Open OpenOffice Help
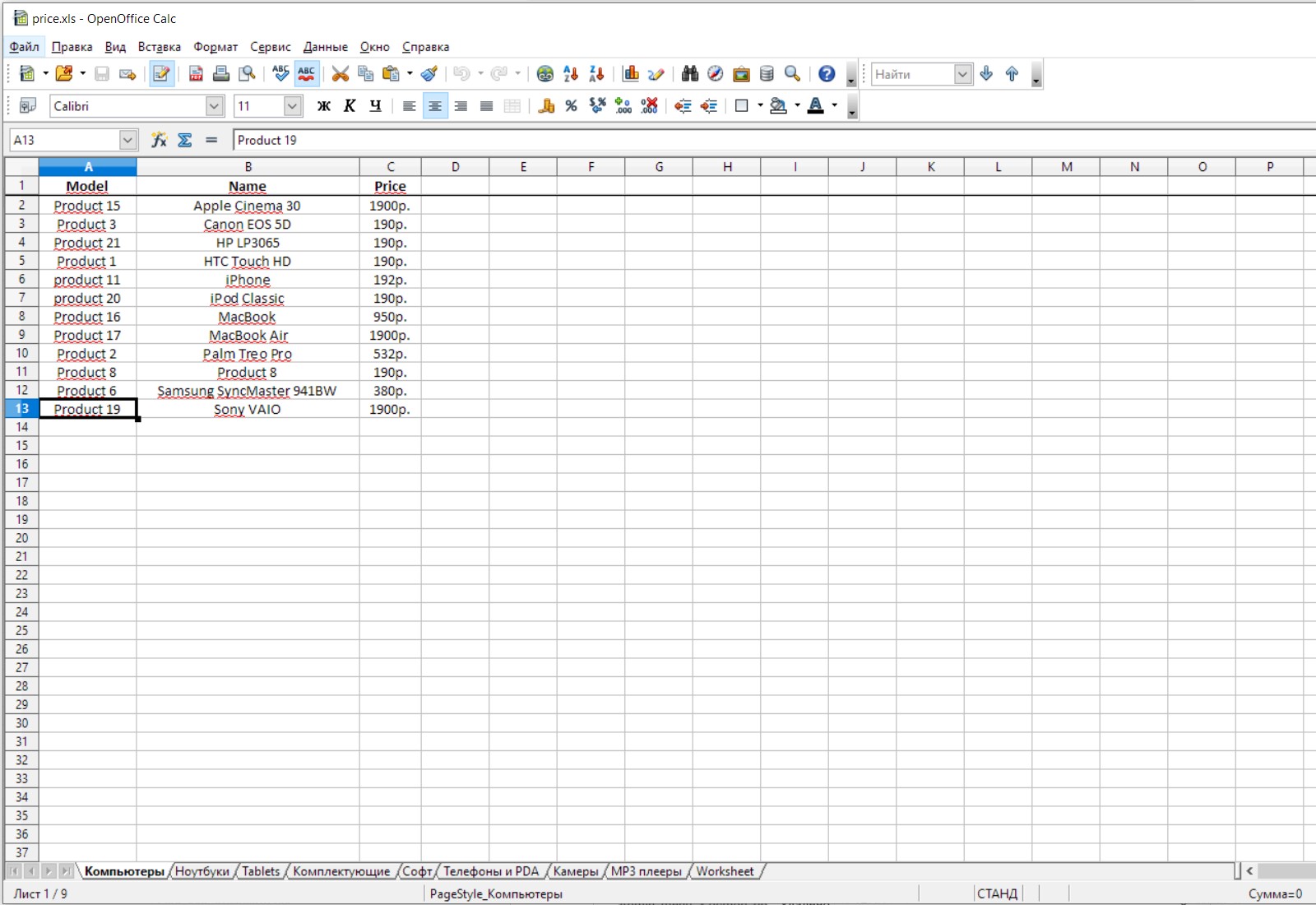The height and width of the screenshot is (905, 1316). (827, 74)
